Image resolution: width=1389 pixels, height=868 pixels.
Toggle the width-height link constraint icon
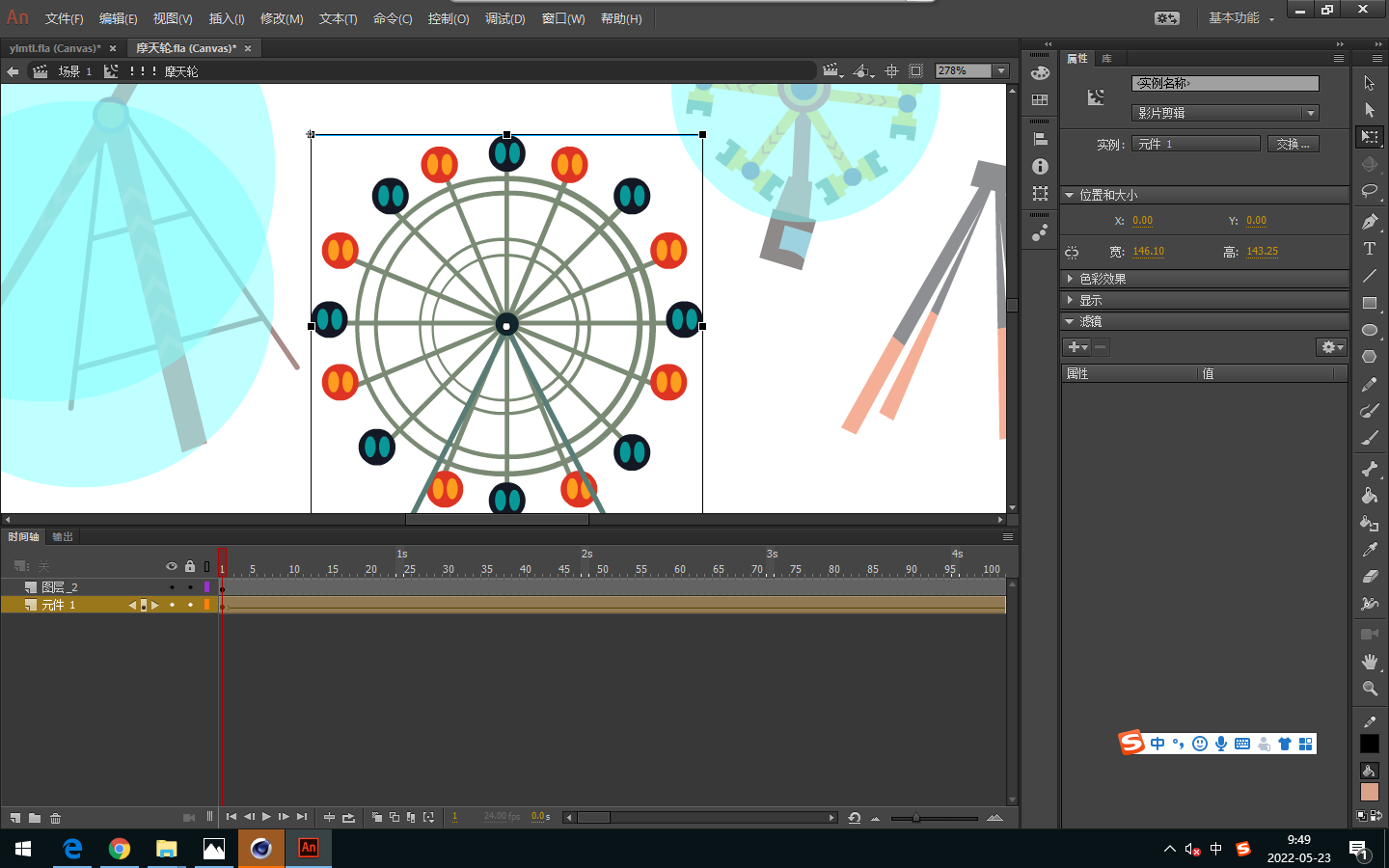(x=1072, y=252)
